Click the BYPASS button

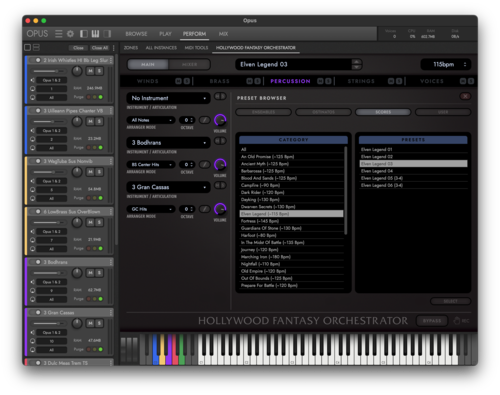[x=432, y=321]
